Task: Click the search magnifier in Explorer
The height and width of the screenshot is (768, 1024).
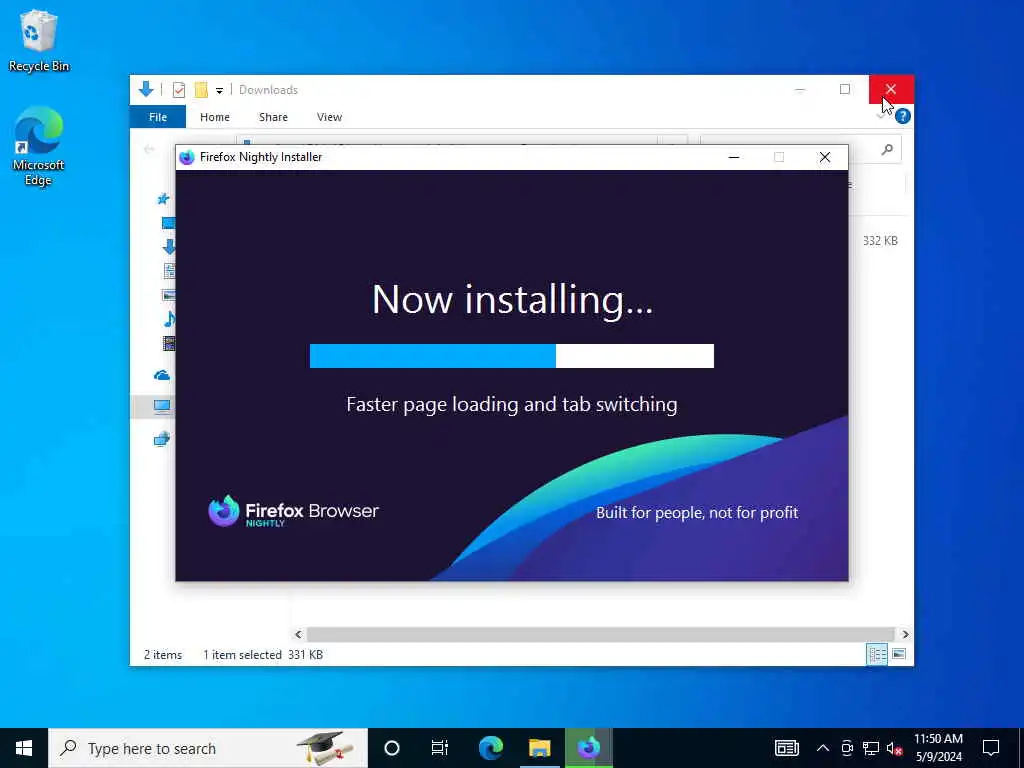Action: (x=887, y=150)
